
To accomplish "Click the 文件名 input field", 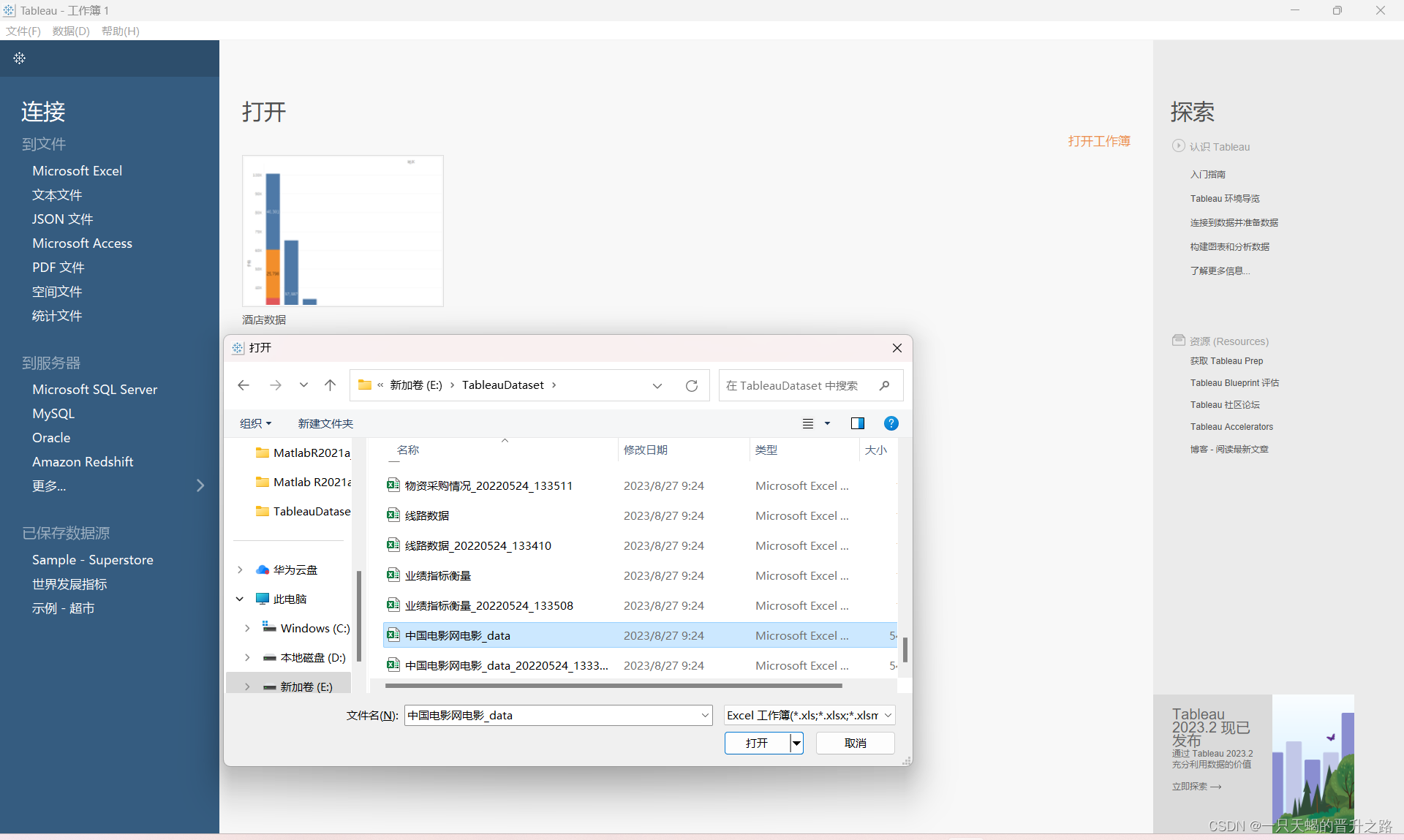I will [x=553, y=714].
